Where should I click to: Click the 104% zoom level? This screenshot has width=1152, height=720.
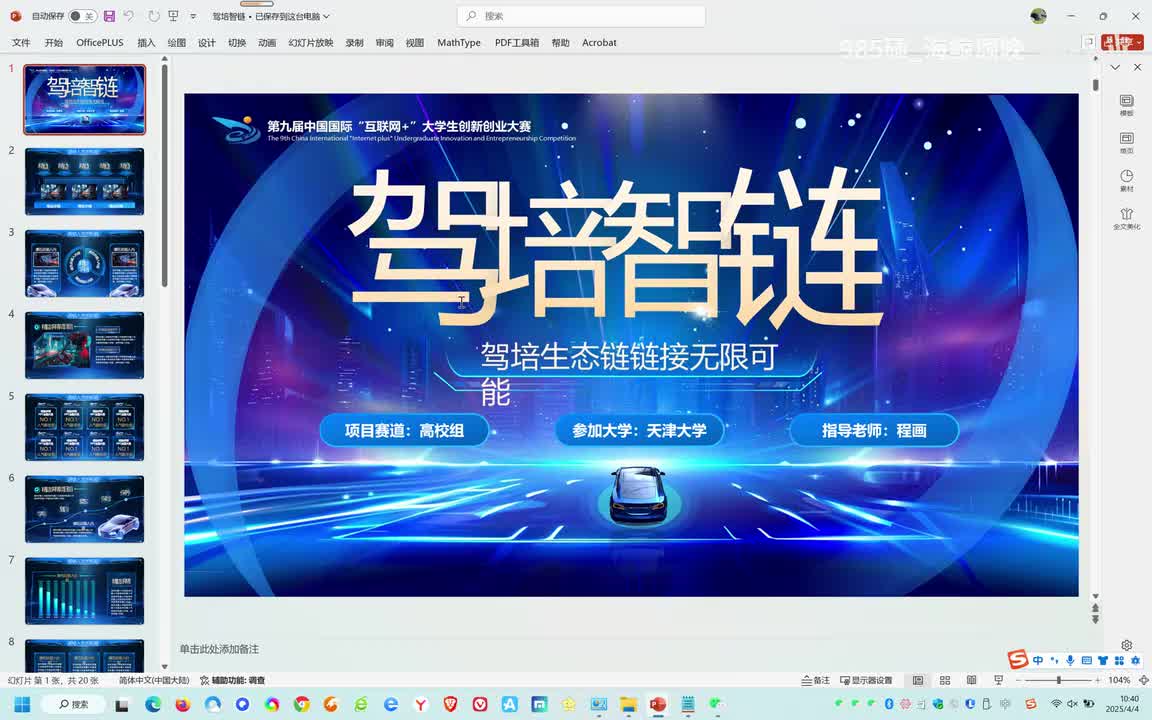tap(1119, 680)
